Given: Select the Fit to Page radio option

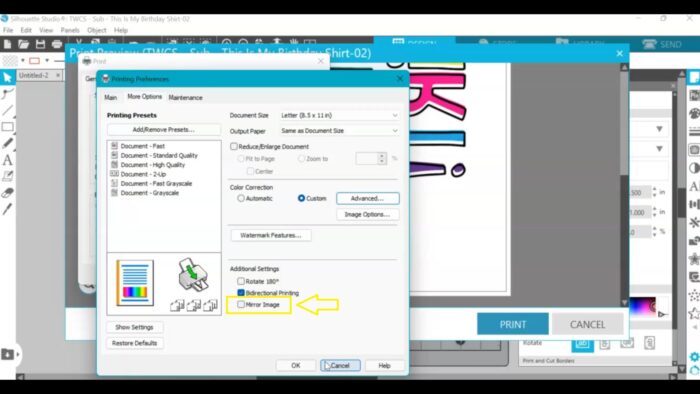Looking at the screenshot, I should (241, 158).
